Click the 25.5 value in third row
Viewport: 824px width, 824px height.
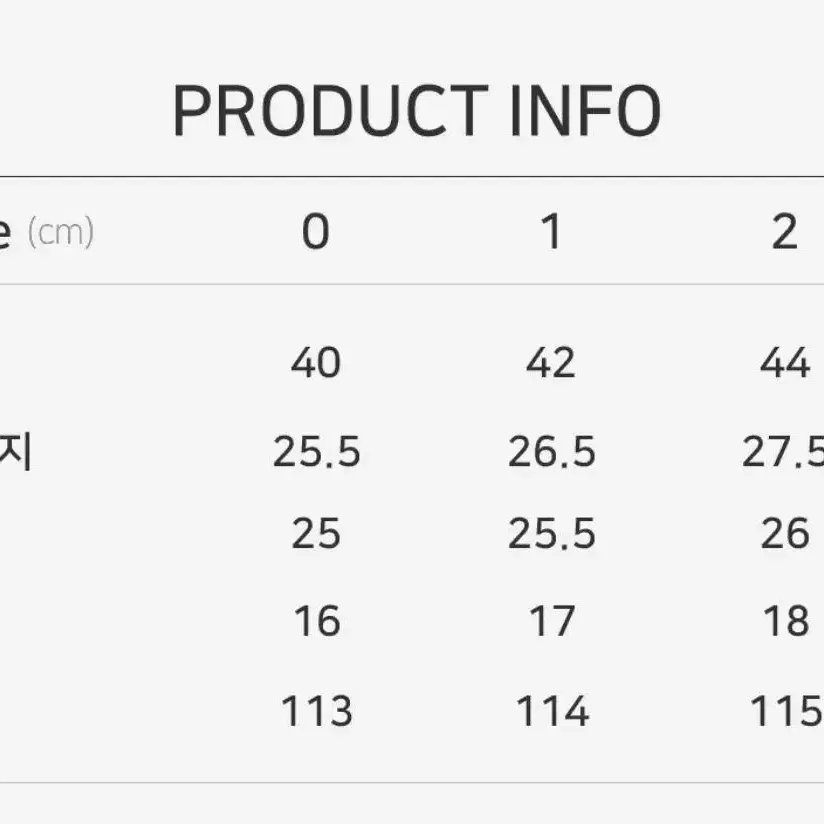pos(551,533)
